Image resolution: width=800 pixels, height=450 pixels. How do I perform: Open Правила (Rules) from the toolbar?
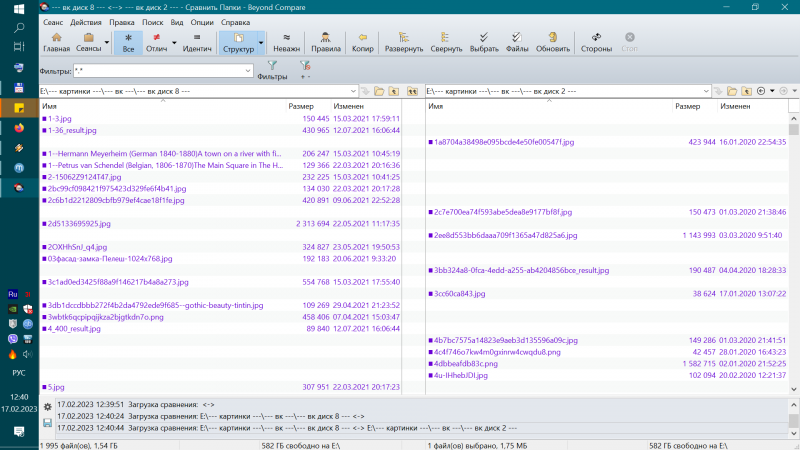point(326,42)
